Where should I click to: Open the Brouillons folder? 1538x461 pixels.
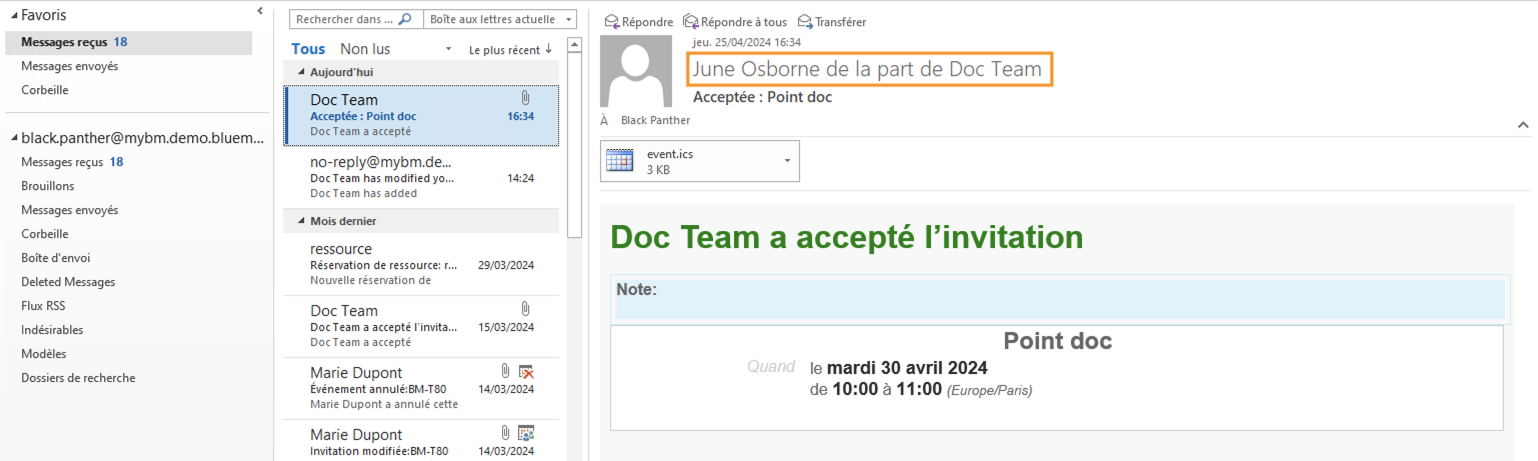tap(48, 186)
